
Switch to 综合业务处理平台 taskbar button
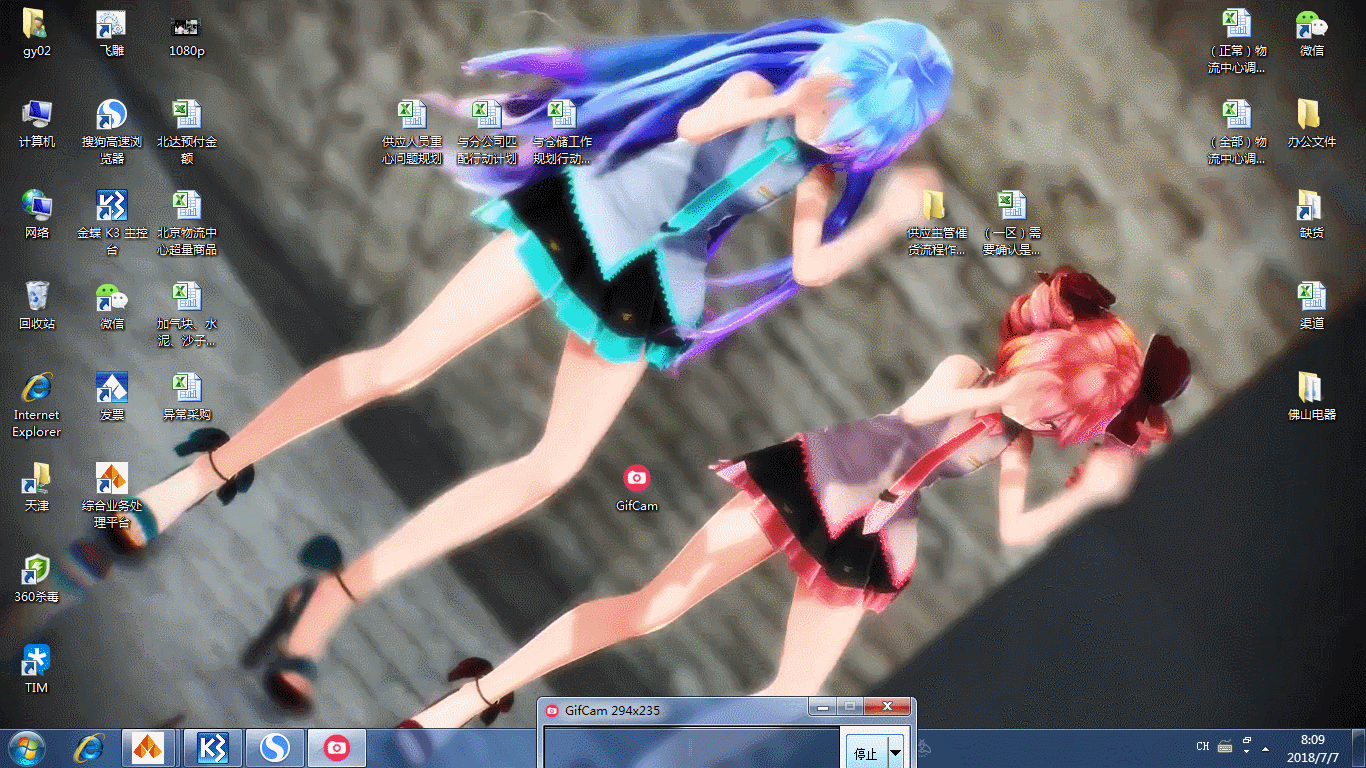pos(149,748)
